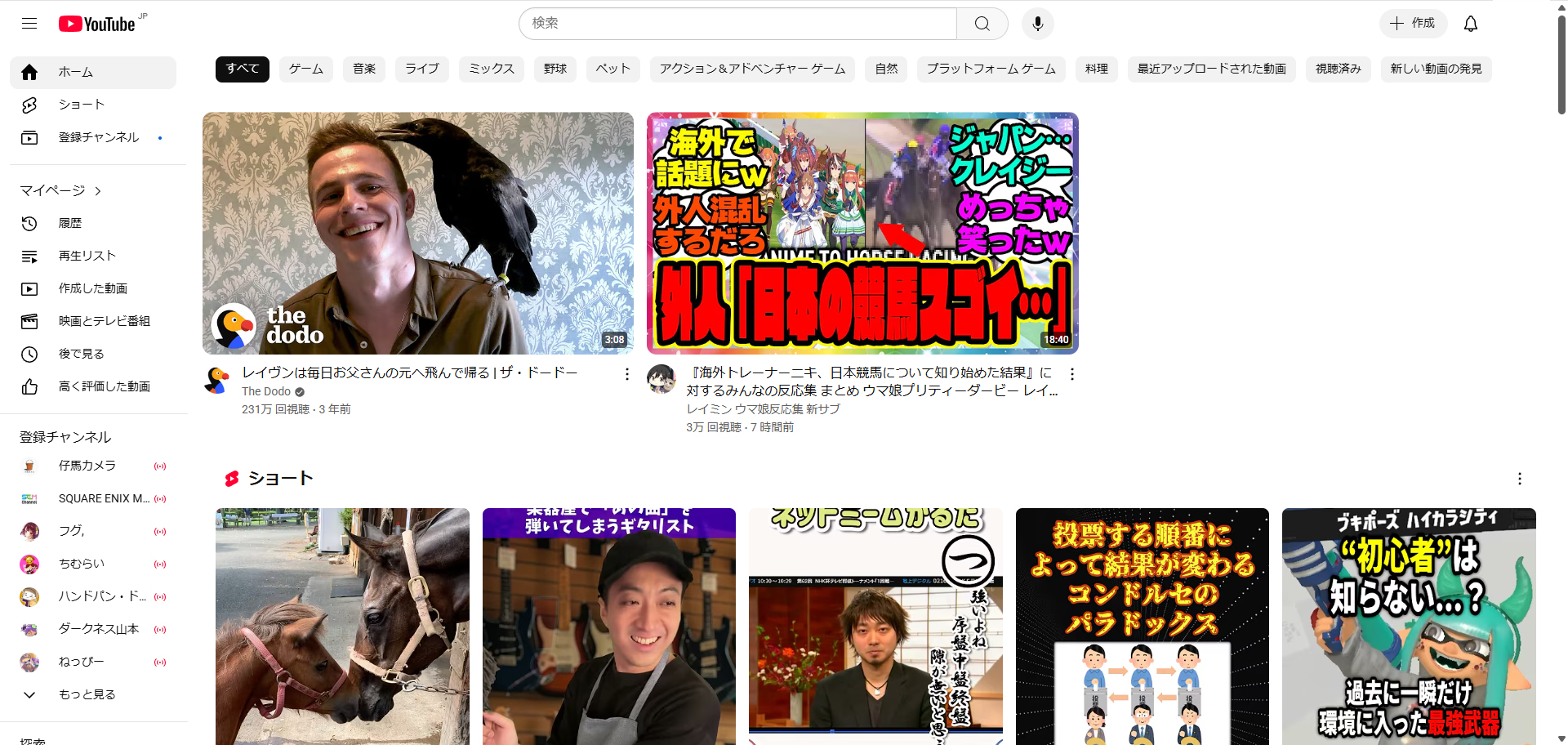Screen dimensions: 1568x745
Task: Open the Watch Later list
Action: pos(82,354)
